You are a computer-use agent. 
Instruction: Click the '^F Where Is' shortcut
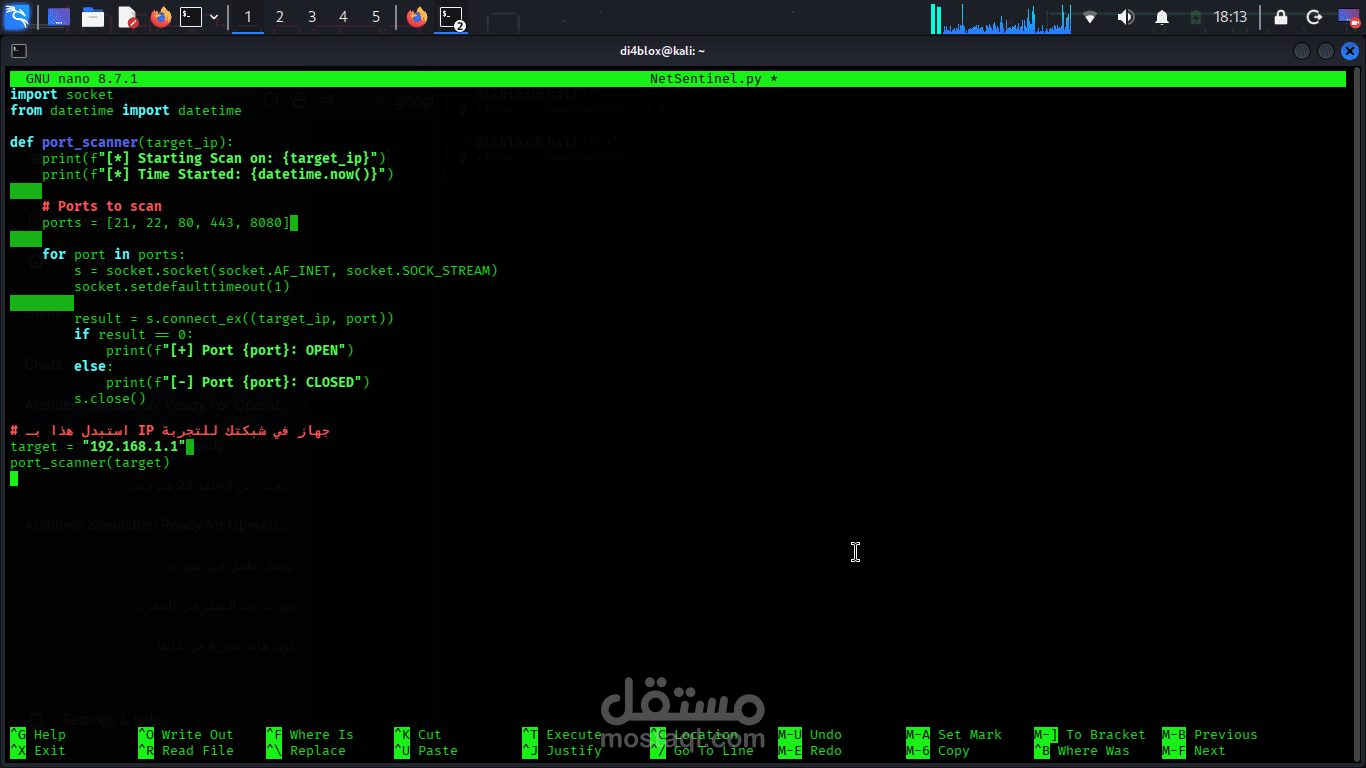(310, 734)
